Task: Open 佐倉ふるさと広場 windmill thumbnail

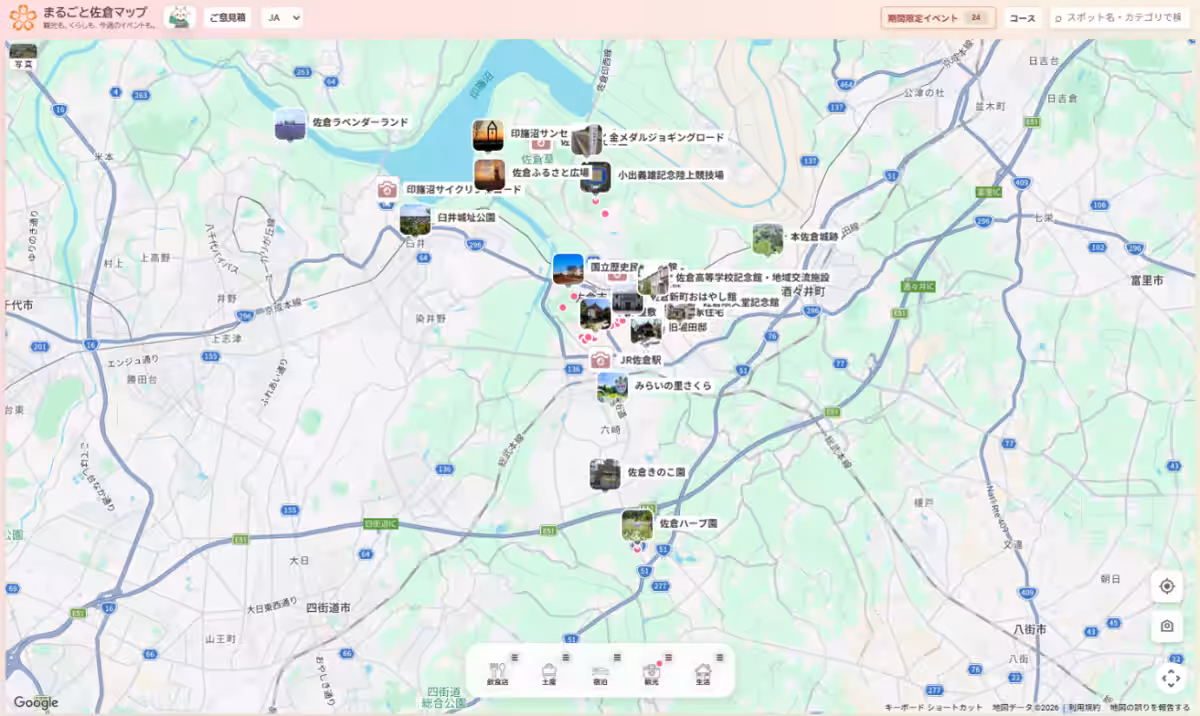Action: point(489,174)
